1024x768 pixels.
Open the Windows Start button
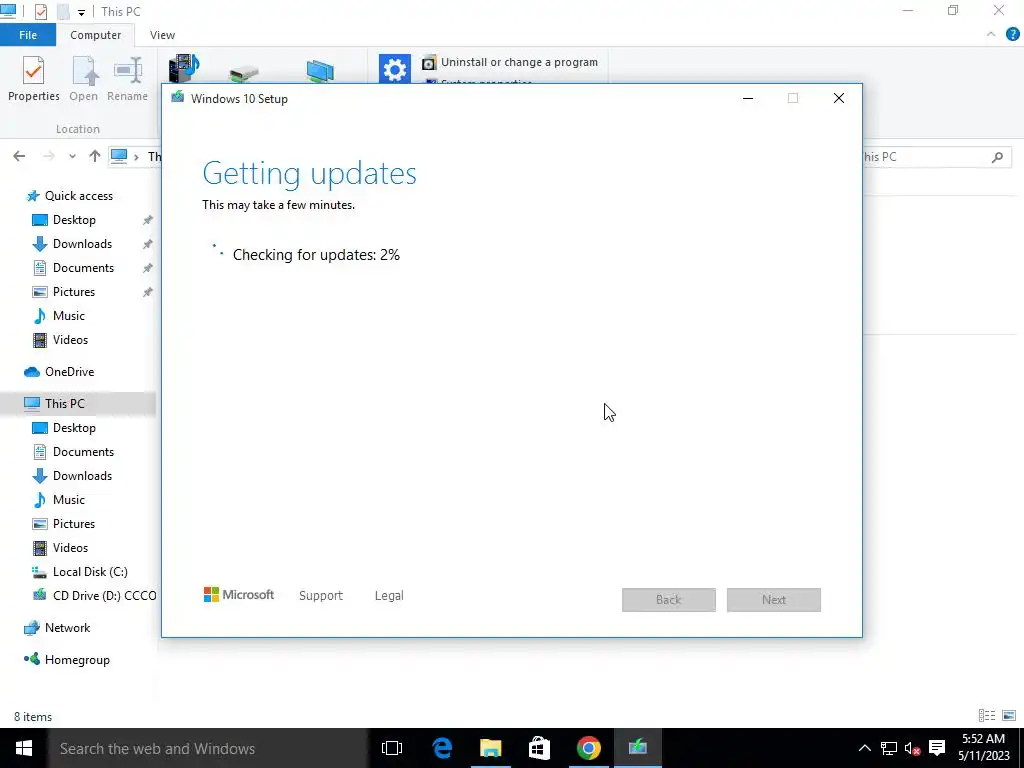tap(24, 748)
